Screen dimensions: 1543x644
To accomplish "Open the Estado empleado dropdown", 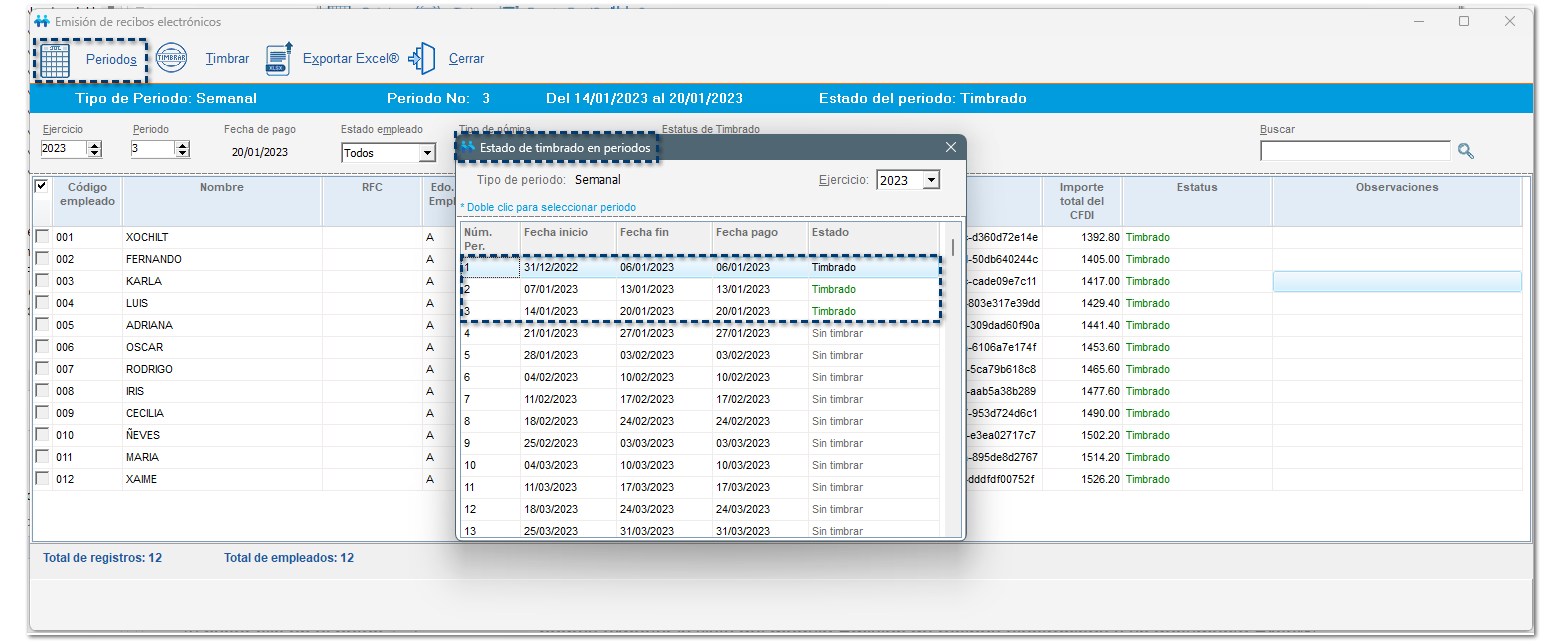I will click(427, 153).
